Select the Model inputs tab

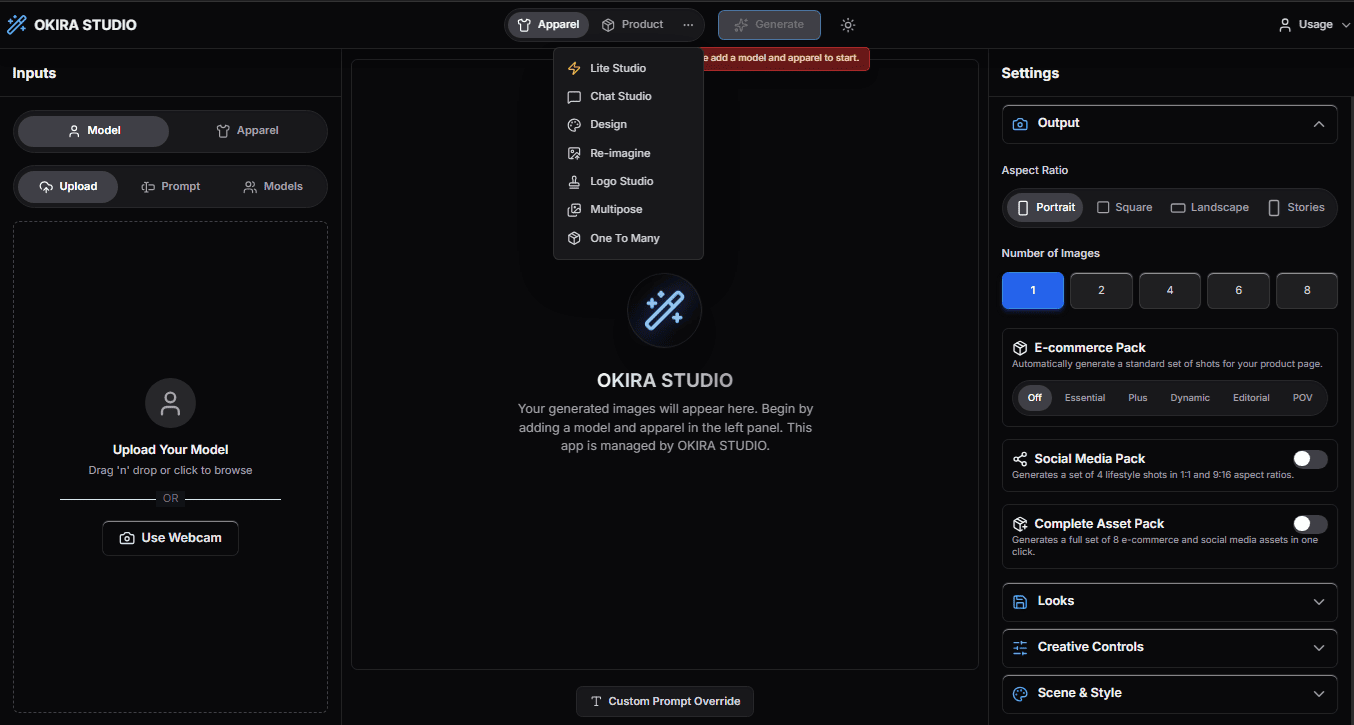(94, 131)
